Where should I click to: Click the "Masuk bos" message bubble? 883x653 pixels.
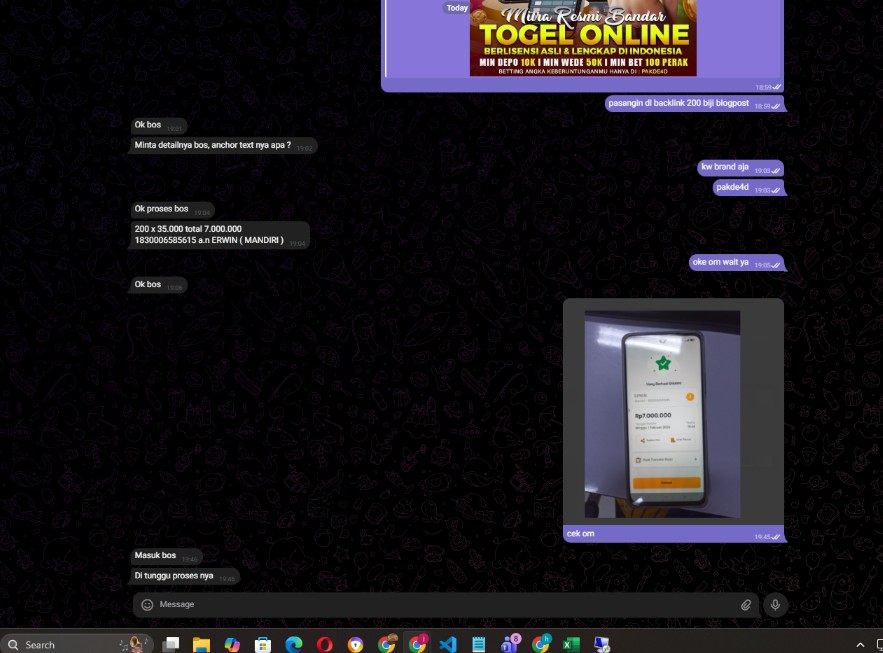(156, 556)
